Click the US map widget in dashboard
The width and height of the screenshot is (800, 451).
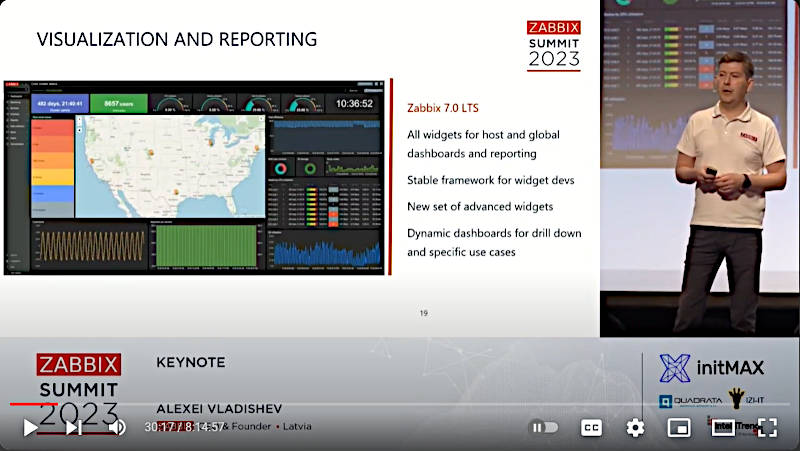click(170, 166)
